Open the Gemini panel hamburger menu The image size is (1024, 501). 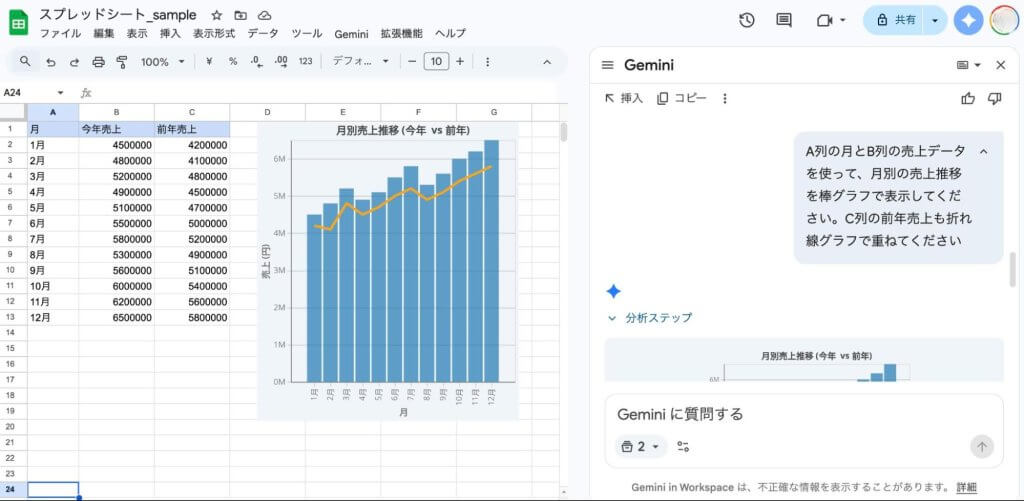[607, 65]
